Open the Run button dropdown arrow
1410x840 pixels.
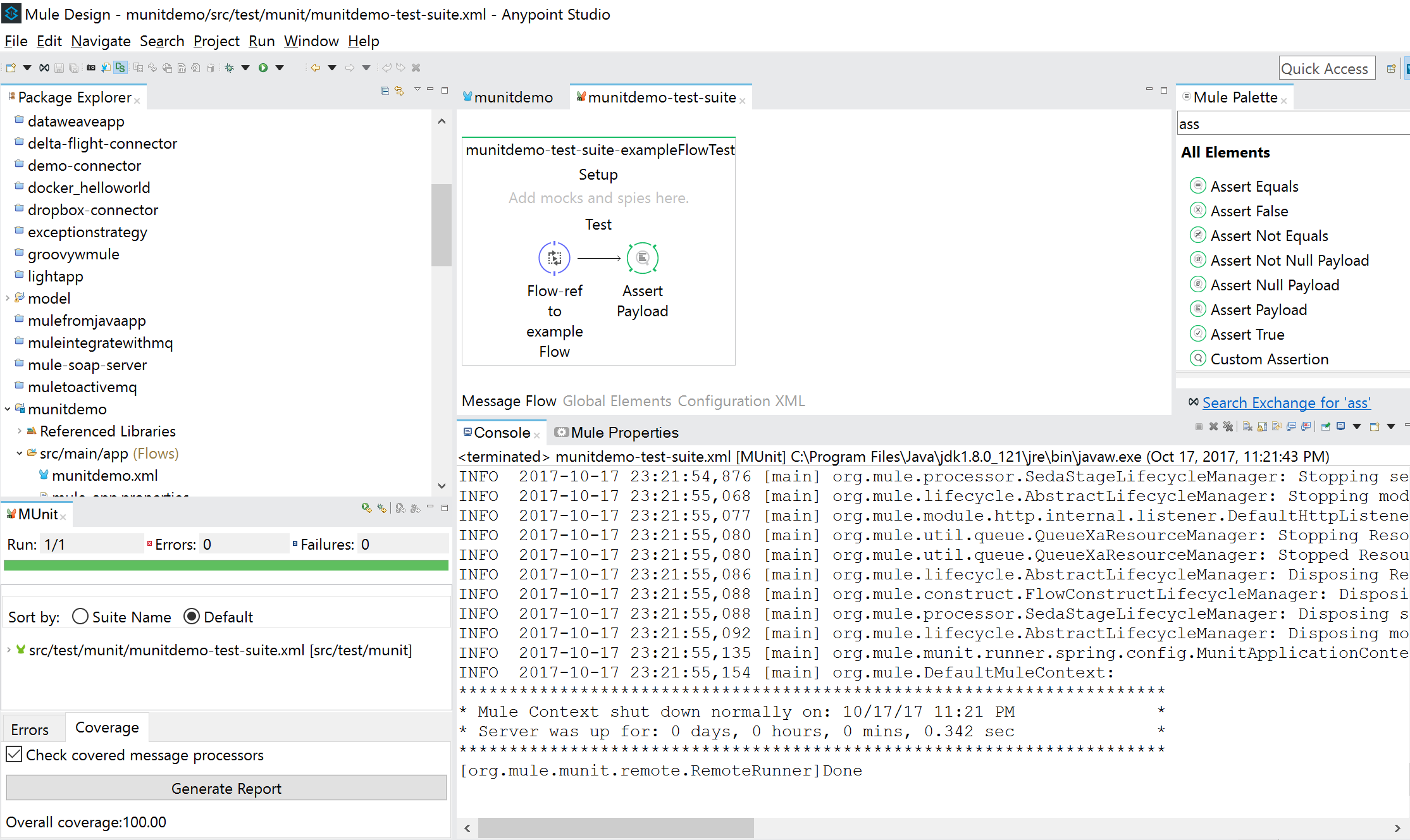tap(279, 68)
